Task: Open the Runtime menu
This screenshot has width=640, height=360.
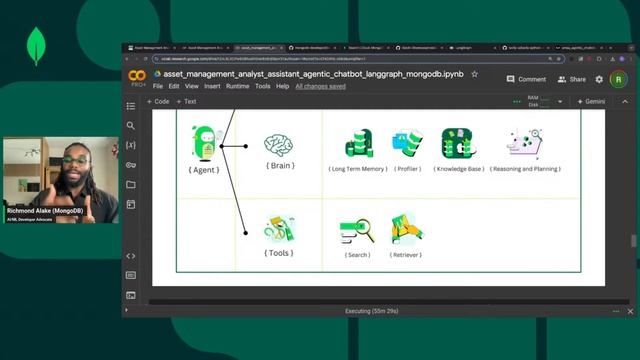Action: coord(238,87)
